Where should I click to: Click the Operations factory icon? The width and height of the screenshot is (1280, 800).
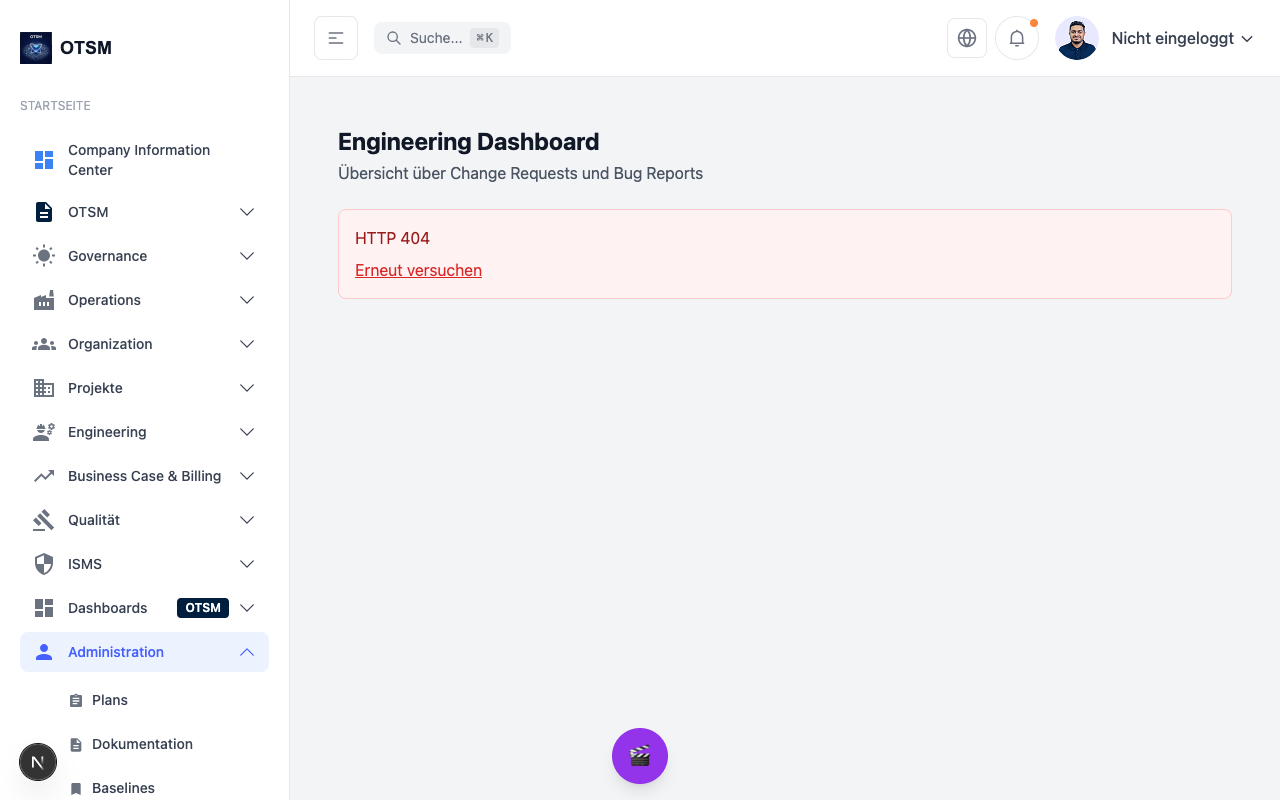point(44,300)
